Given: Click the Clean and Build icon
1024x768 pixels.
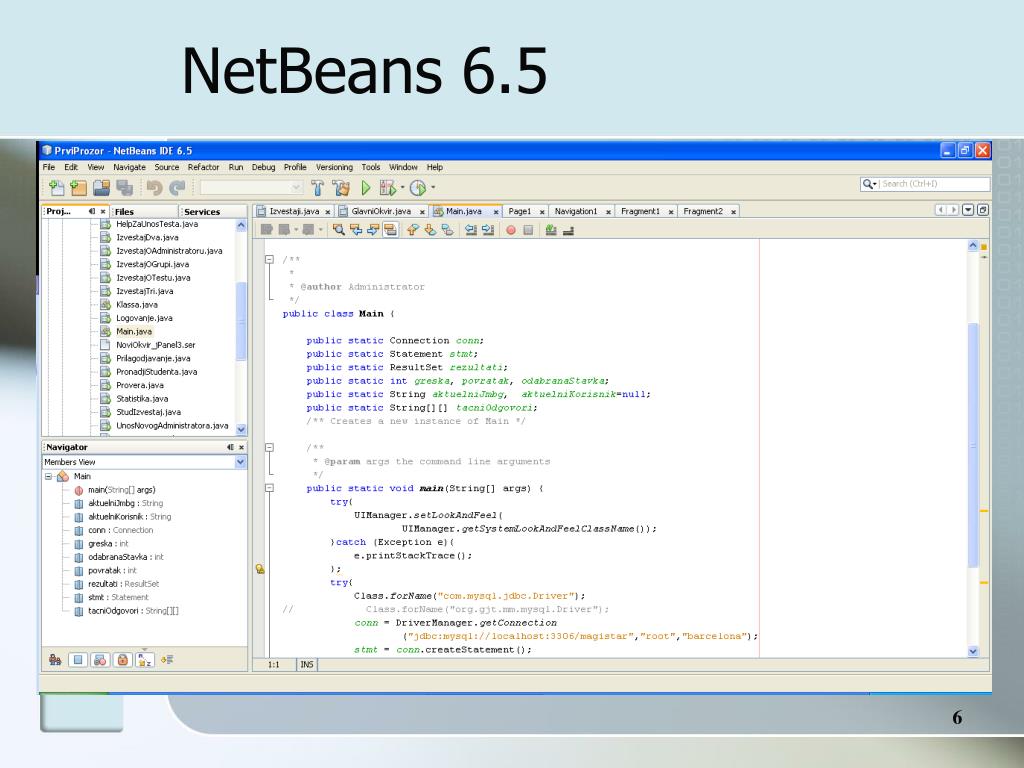Looking at the screenshot, I should (341, 188).
